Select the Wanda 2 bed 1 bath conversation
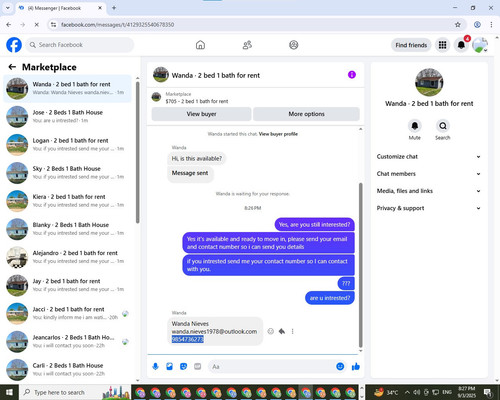This screenshot has height=400, width=500. click(x=68, y=88)
